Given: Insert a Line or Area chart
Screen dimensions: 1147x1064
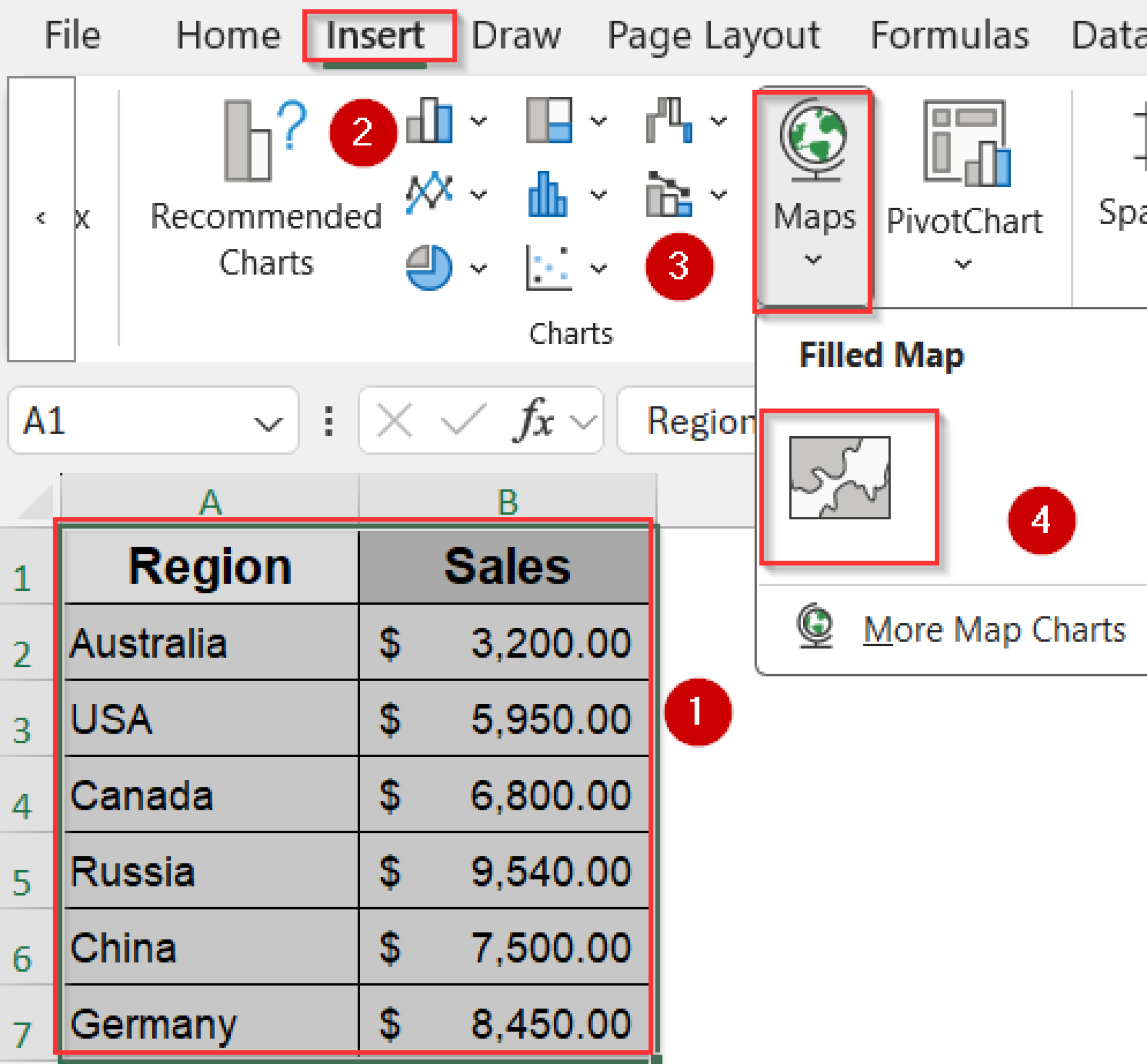Looking at the screenshot, I should coord(429,193).
